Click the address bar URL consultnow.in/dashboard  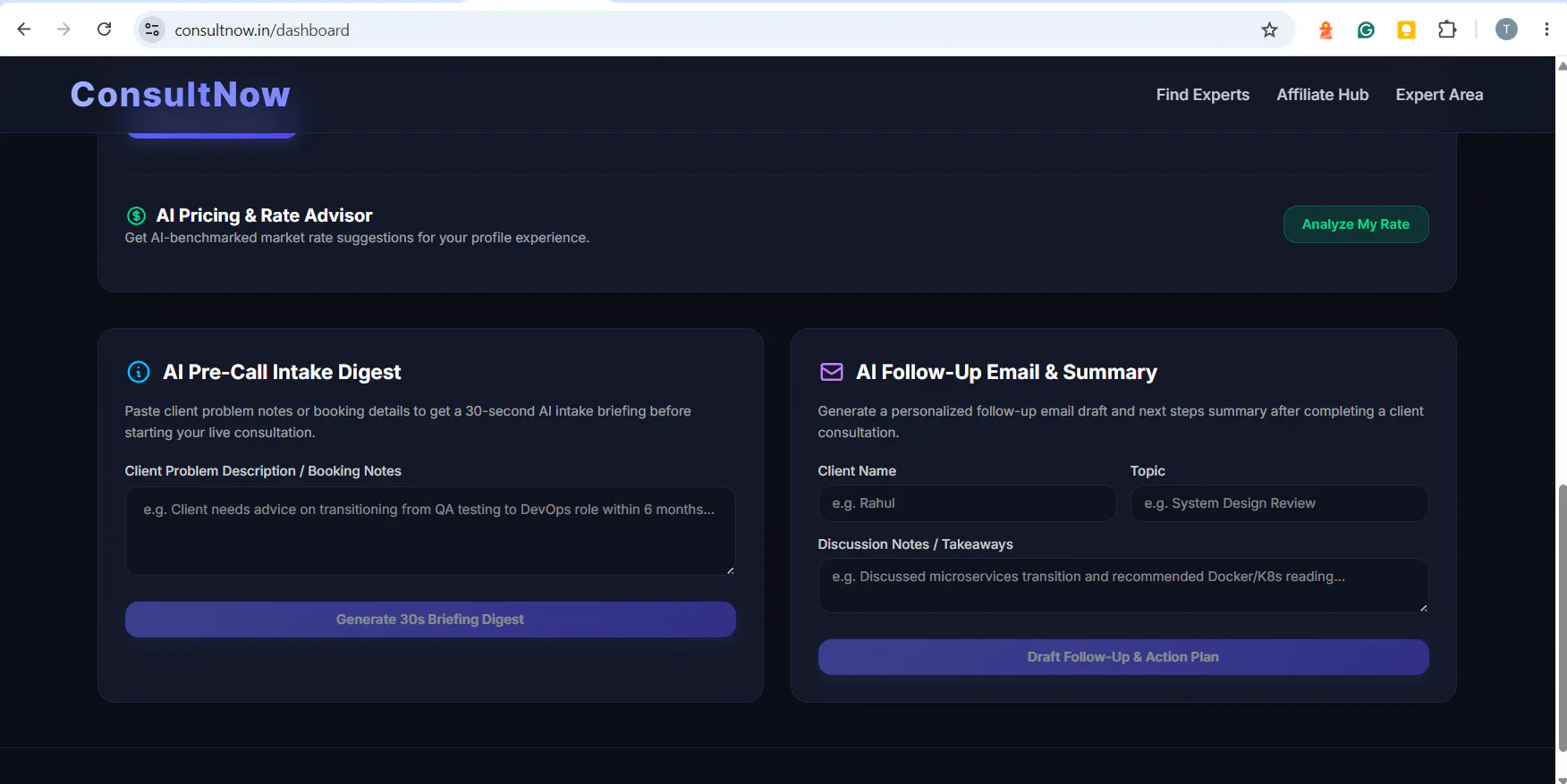tap(262, 30)
